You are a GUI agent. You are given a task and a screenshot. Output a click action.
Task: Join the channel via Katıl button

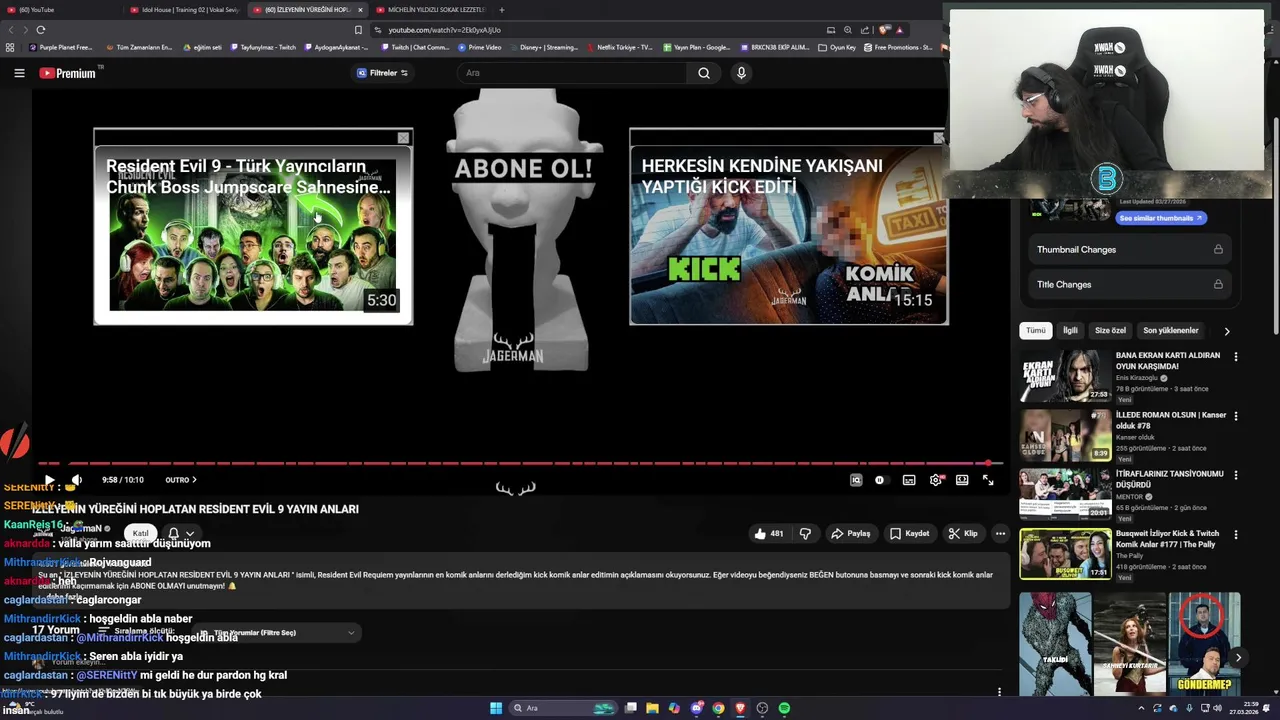tap(141, 533)
